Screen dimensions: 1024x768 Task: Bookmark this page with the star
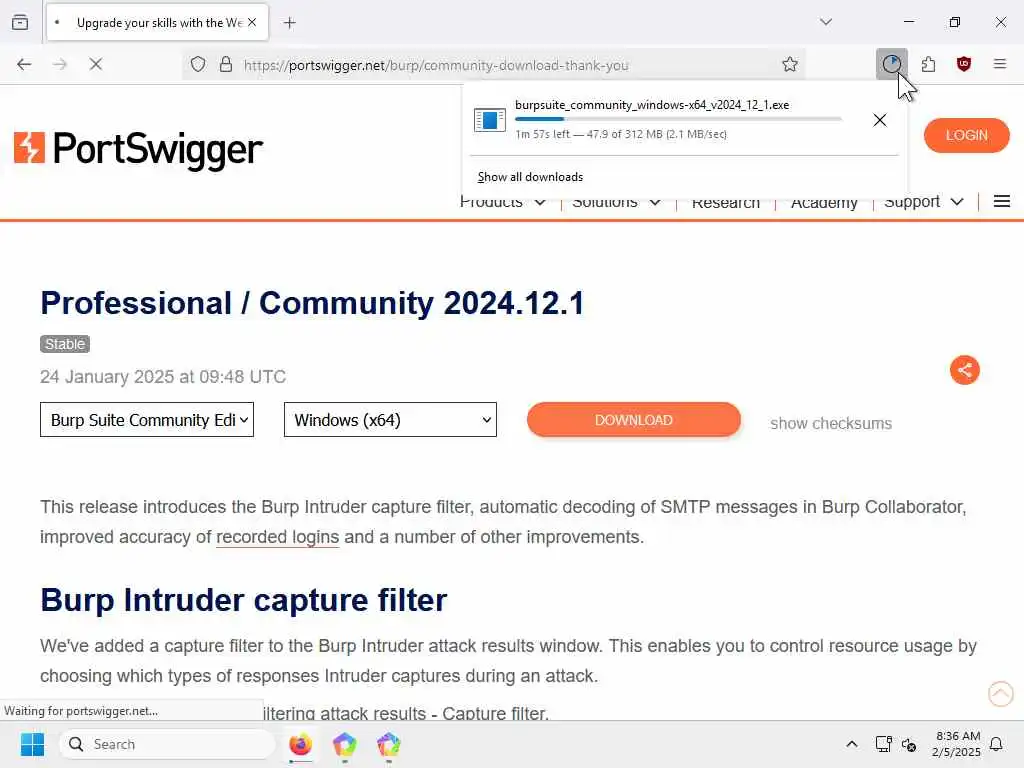(790, 64)
